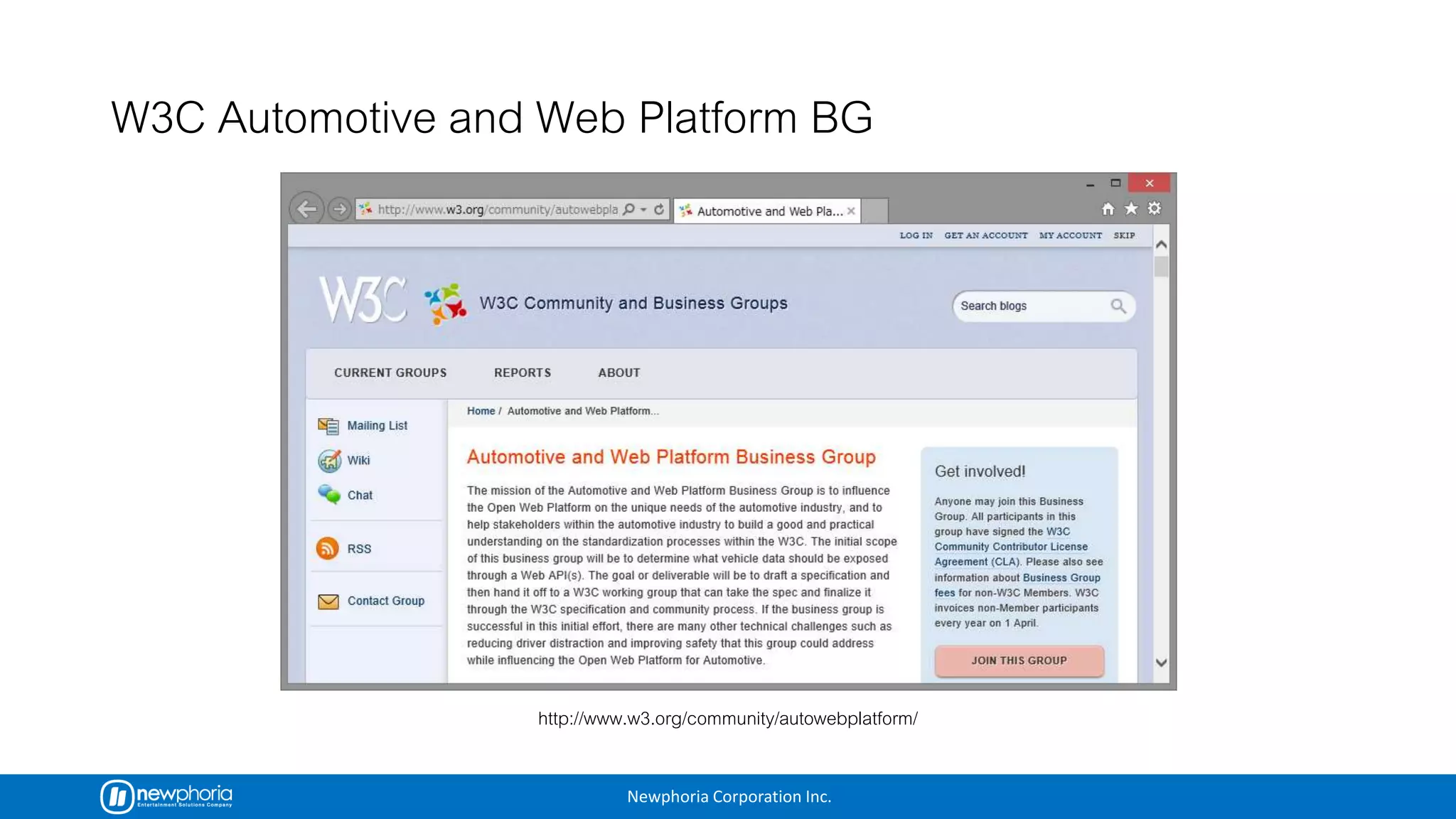Click the search magnifier in Search blogs

(1118, 306)
